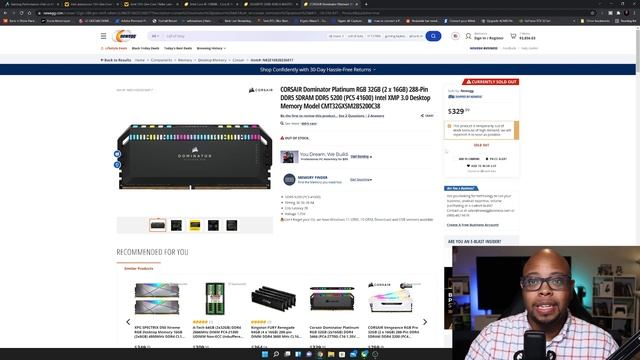This screenshot has height=360, width=640.
Task: Click the Corsair brand logo
Action: 261,90
